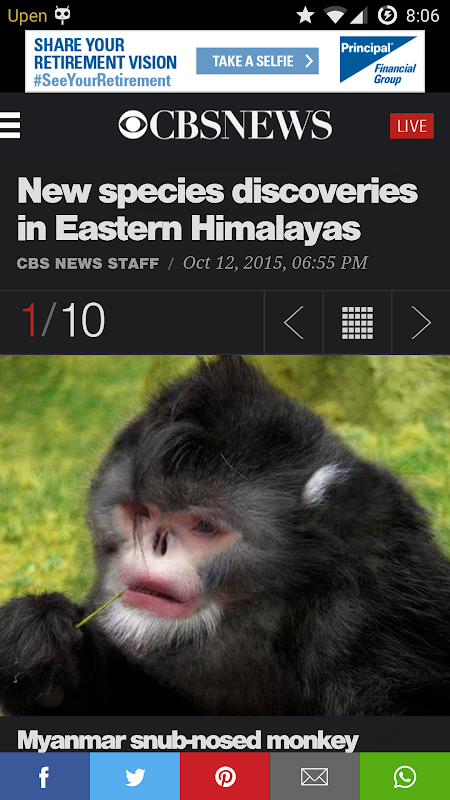Open the gallery grid thumbnail view
Screen dimensions: 450x800
(357, 322)
